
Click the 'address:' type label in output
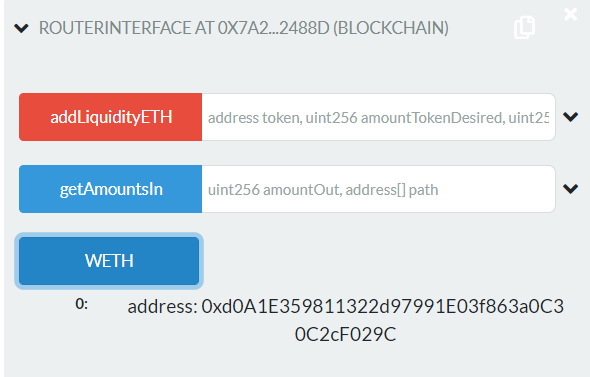(x=163, y=307)
